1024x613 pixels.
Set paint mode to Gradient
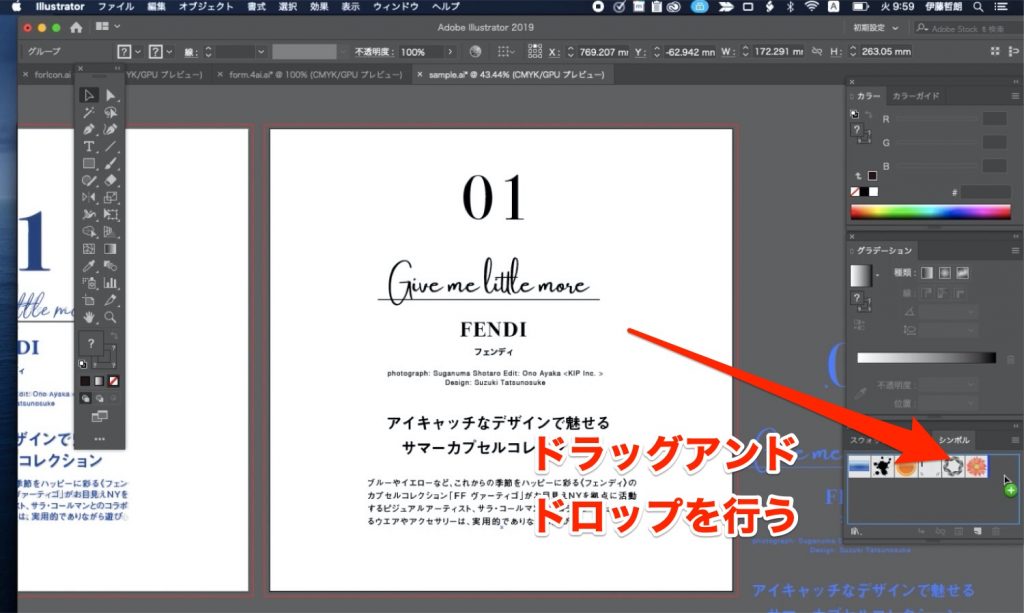point(99,381)
